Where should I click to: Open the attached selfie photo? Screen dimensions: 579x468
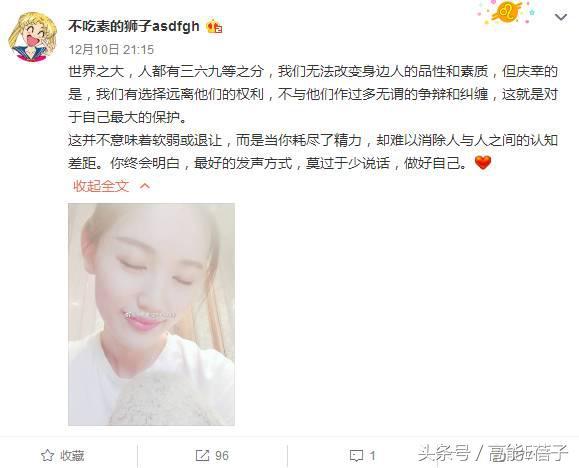[x=151, y=314]
